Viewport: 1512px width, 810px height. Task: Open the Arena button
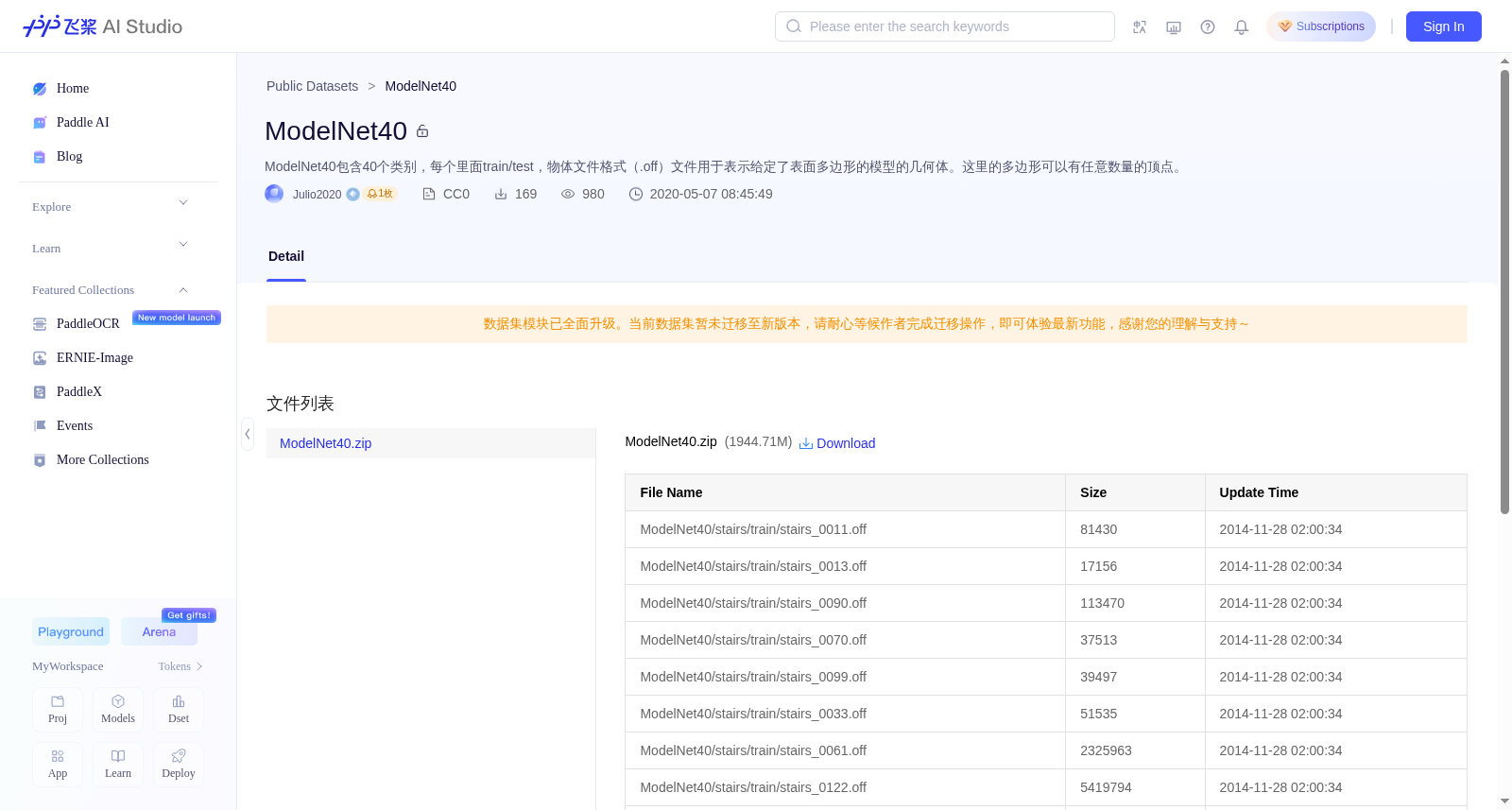tap(159, 631)
